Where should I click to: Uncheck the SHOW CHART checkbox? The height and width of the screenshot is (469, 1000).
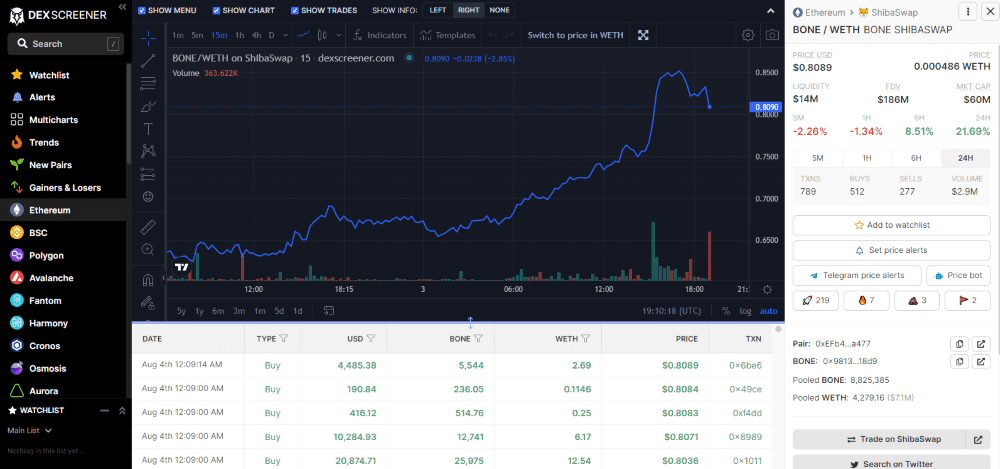pyautogui.click(x=216, y=10)
